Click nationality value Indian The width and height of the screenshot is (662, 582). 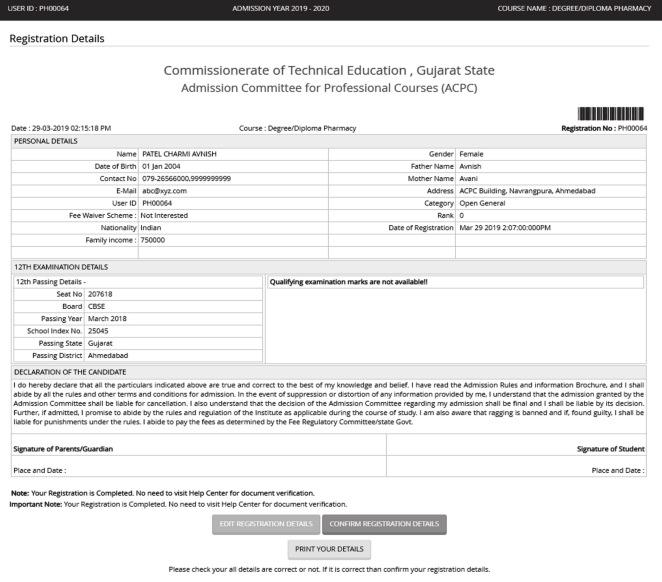pyautogui.click(x=151, y=227)
